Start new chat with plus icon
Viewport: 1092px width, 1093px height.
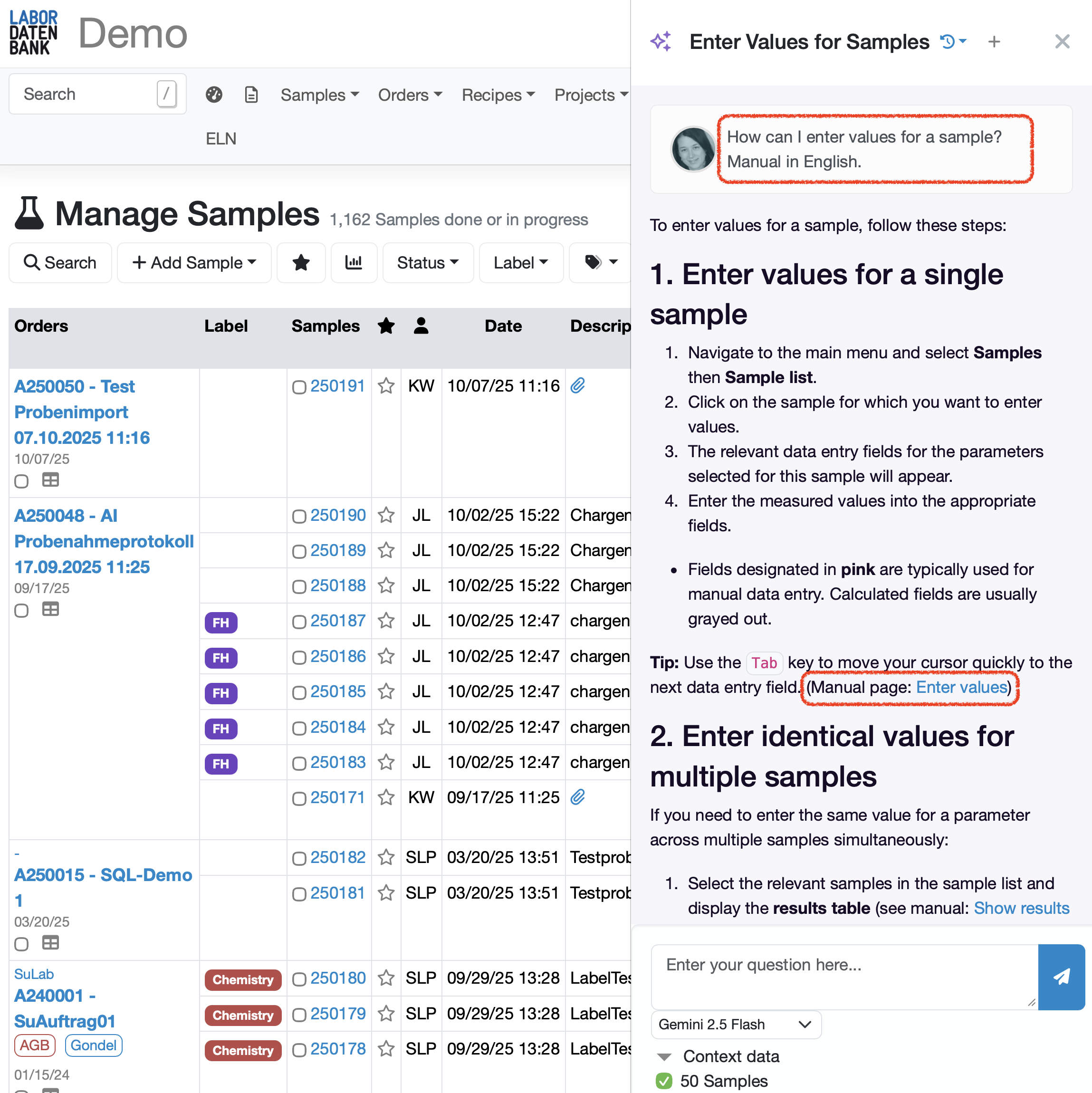coord(994,41)
